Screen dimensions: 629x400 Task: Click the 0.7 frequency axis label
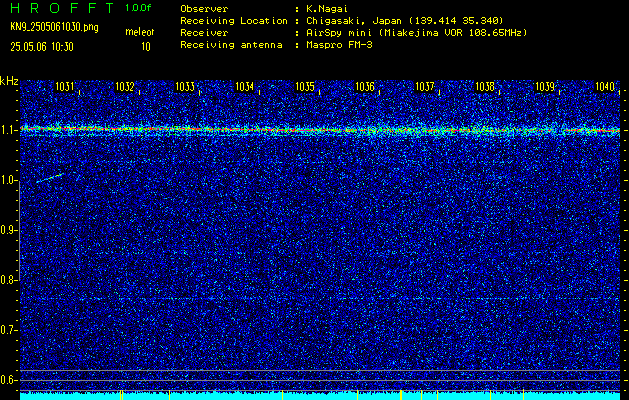coord(8,330)
